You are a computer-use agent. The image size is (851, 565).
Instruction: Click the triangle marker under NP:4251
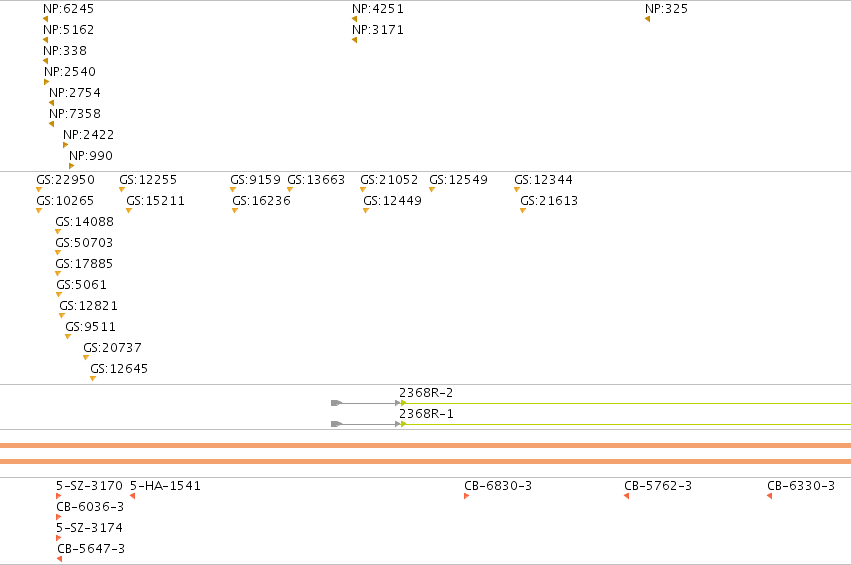tap(354, 19)
